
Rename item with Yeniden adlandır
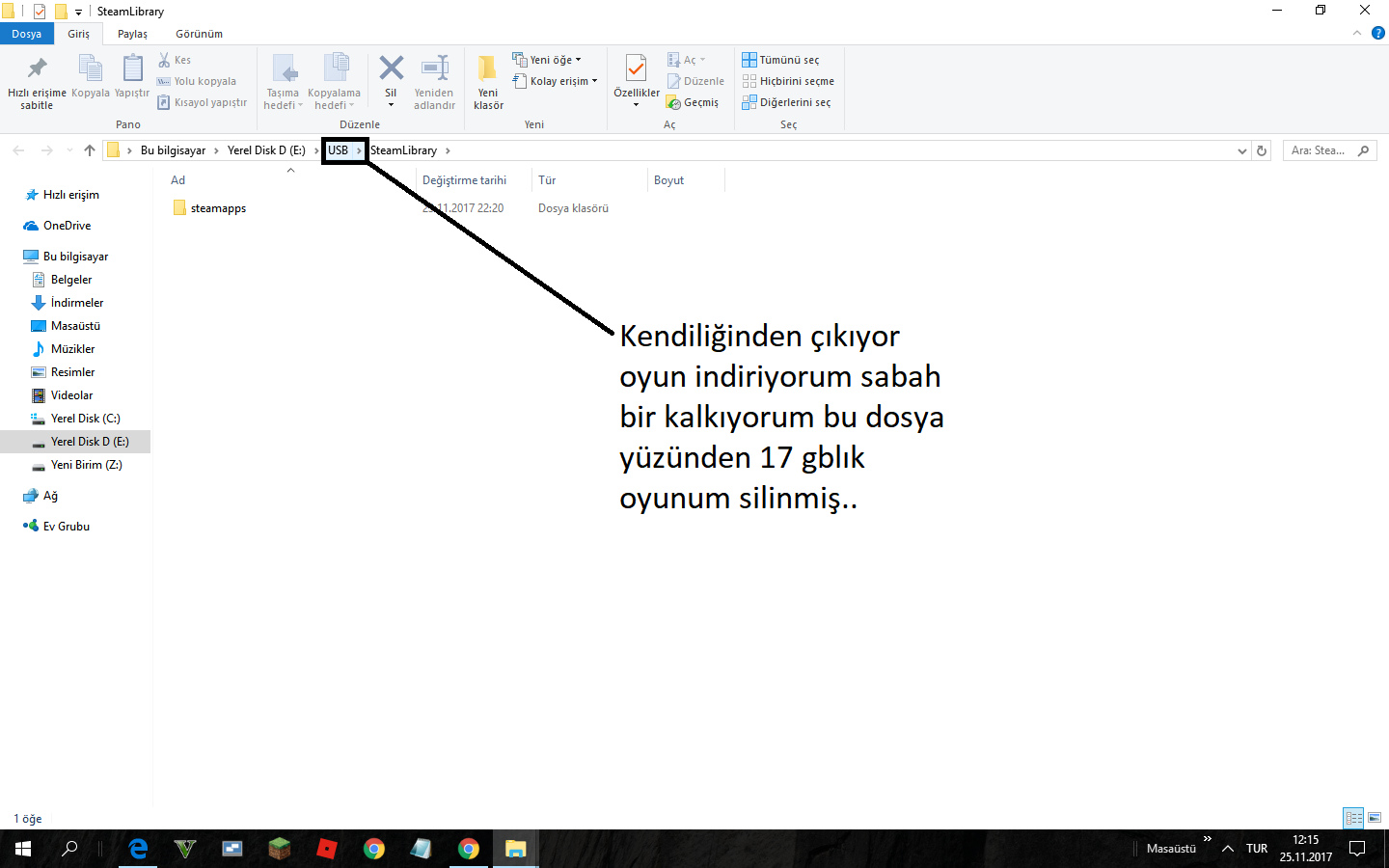[434, 82]
